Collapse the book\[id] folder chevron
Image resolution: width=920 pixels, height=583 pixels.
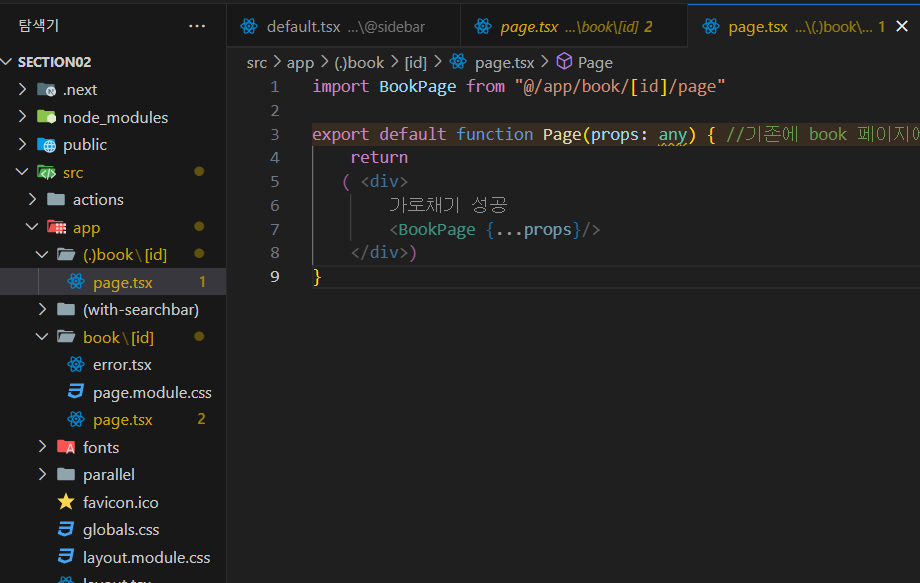(42, 337)
